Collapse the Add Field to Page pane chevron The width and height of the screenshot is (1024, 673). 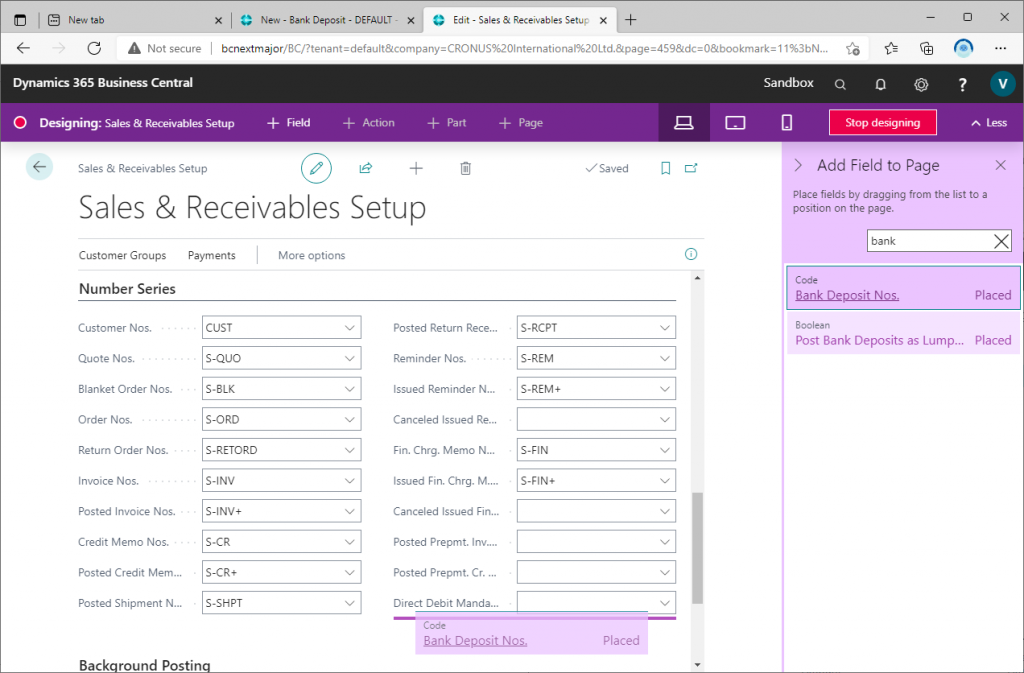[x=798, y=165]
